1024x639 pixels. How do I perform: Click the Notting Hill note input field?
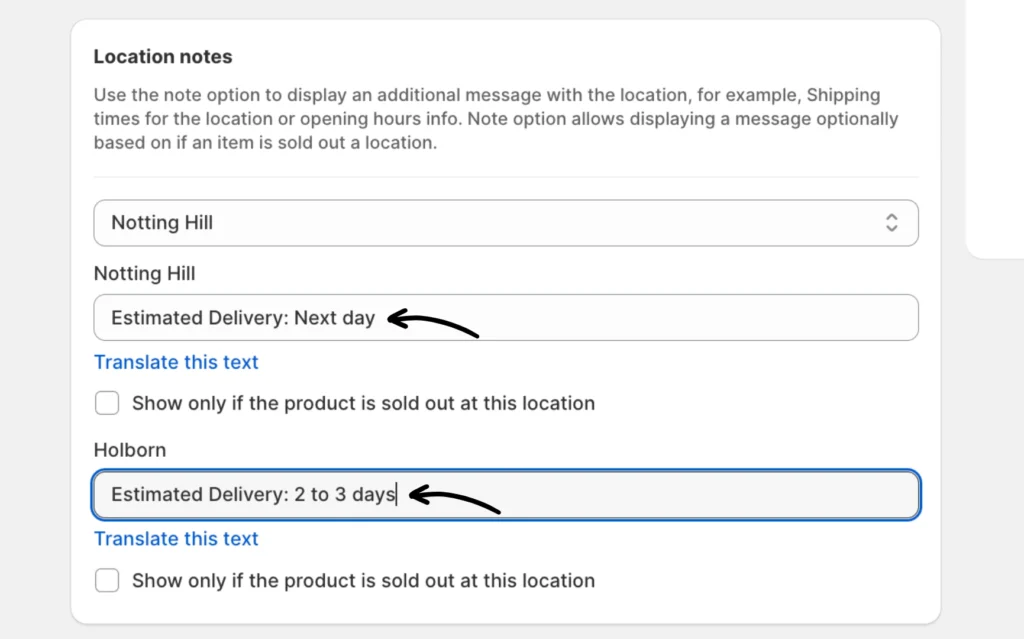point(650,318)
